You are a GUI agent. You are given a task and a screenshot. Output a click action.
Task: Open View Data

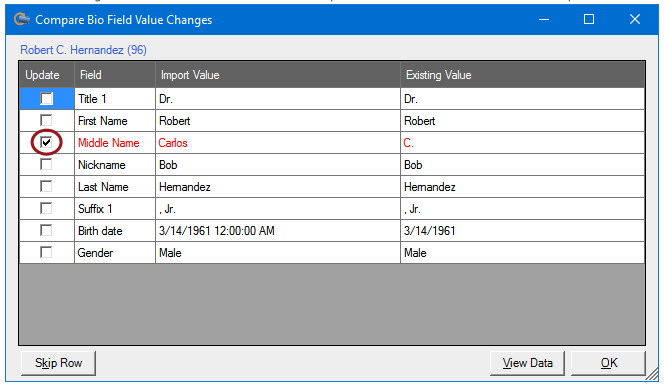coord(527,363)
